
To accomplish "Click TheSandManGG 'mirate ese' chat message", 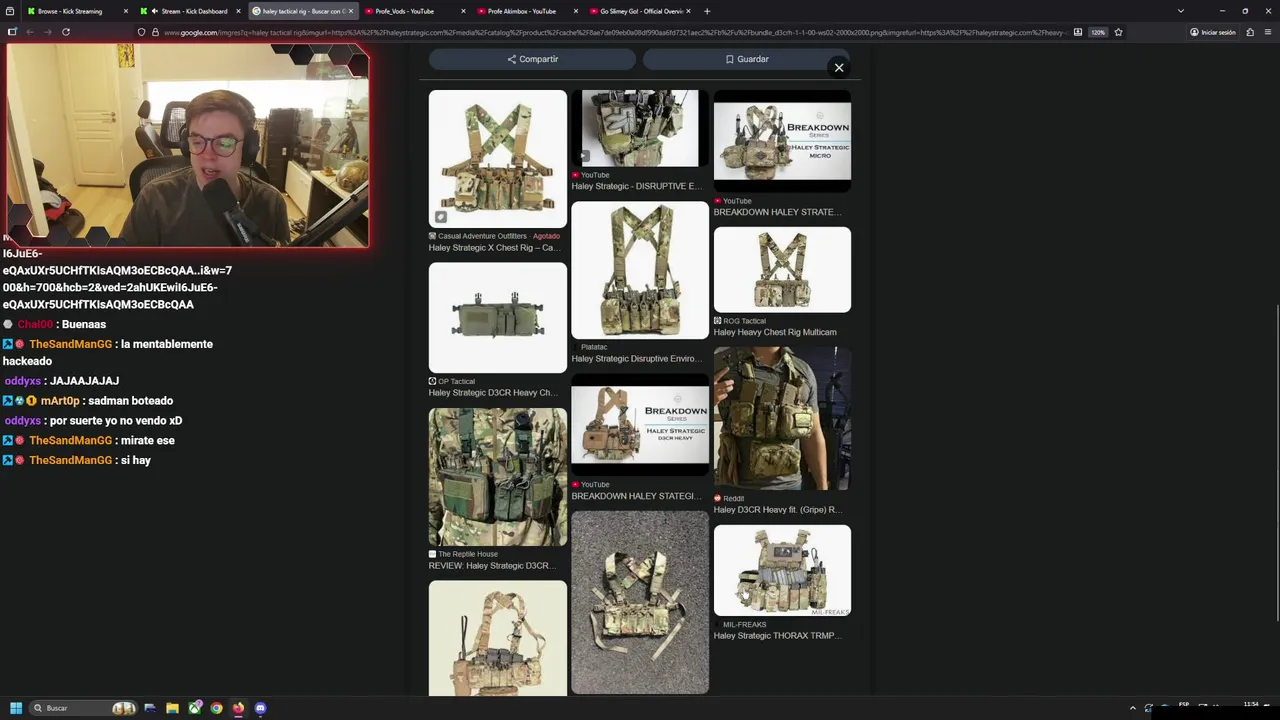I will point(89,440).
